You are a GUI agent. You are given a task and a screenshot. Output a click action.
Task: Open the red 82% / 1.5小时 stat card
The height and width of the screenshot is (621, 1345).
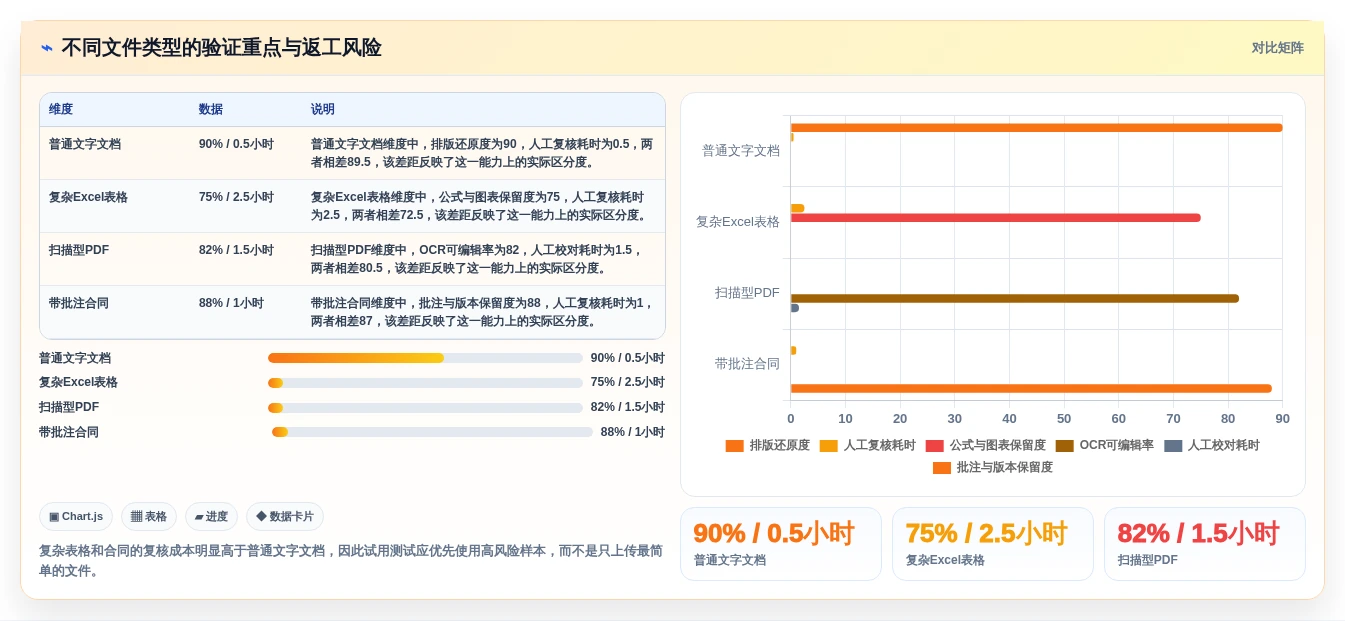[x=1205, y=544]
